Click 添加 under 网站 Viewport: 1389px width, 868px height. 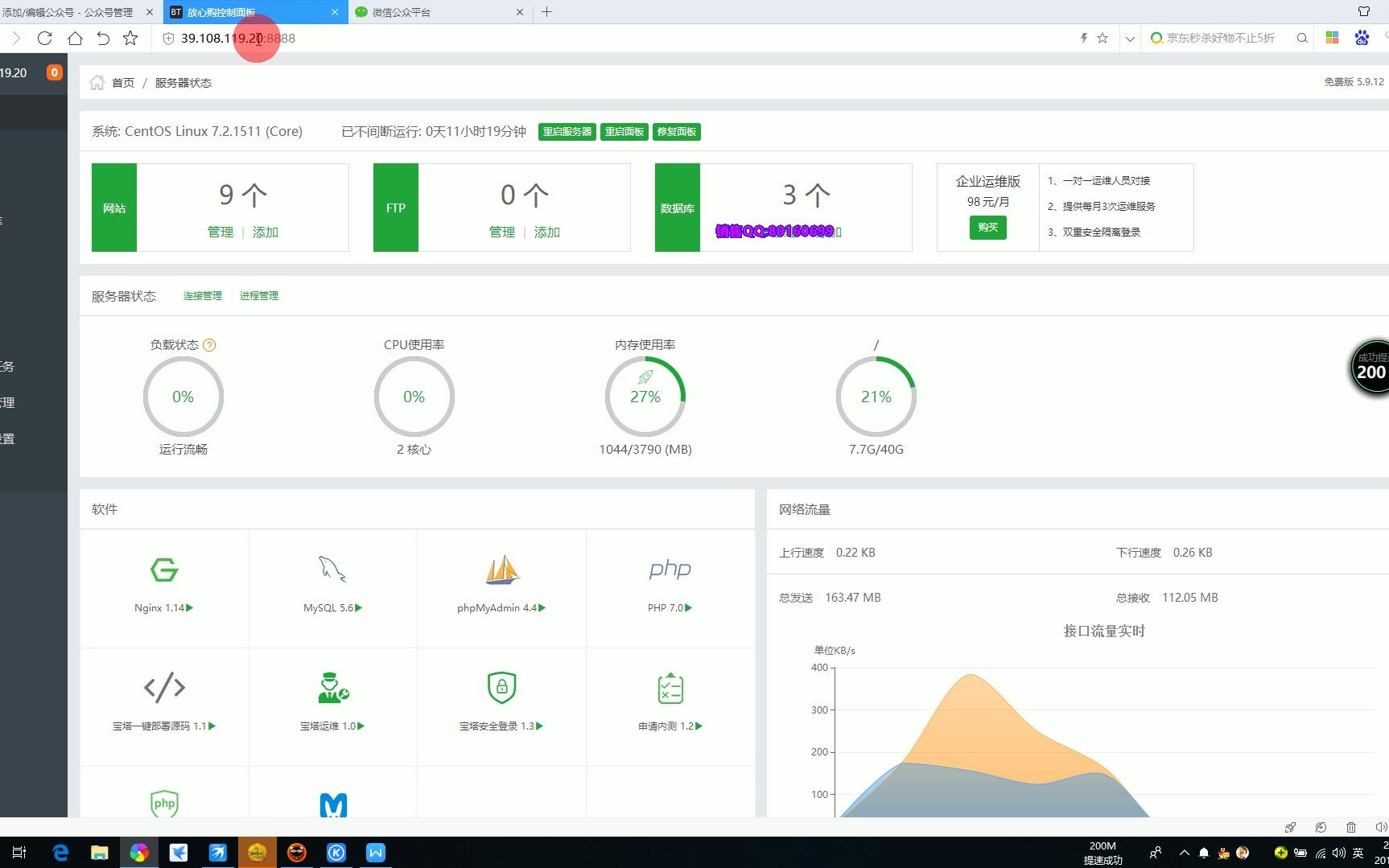coord(266,232)
